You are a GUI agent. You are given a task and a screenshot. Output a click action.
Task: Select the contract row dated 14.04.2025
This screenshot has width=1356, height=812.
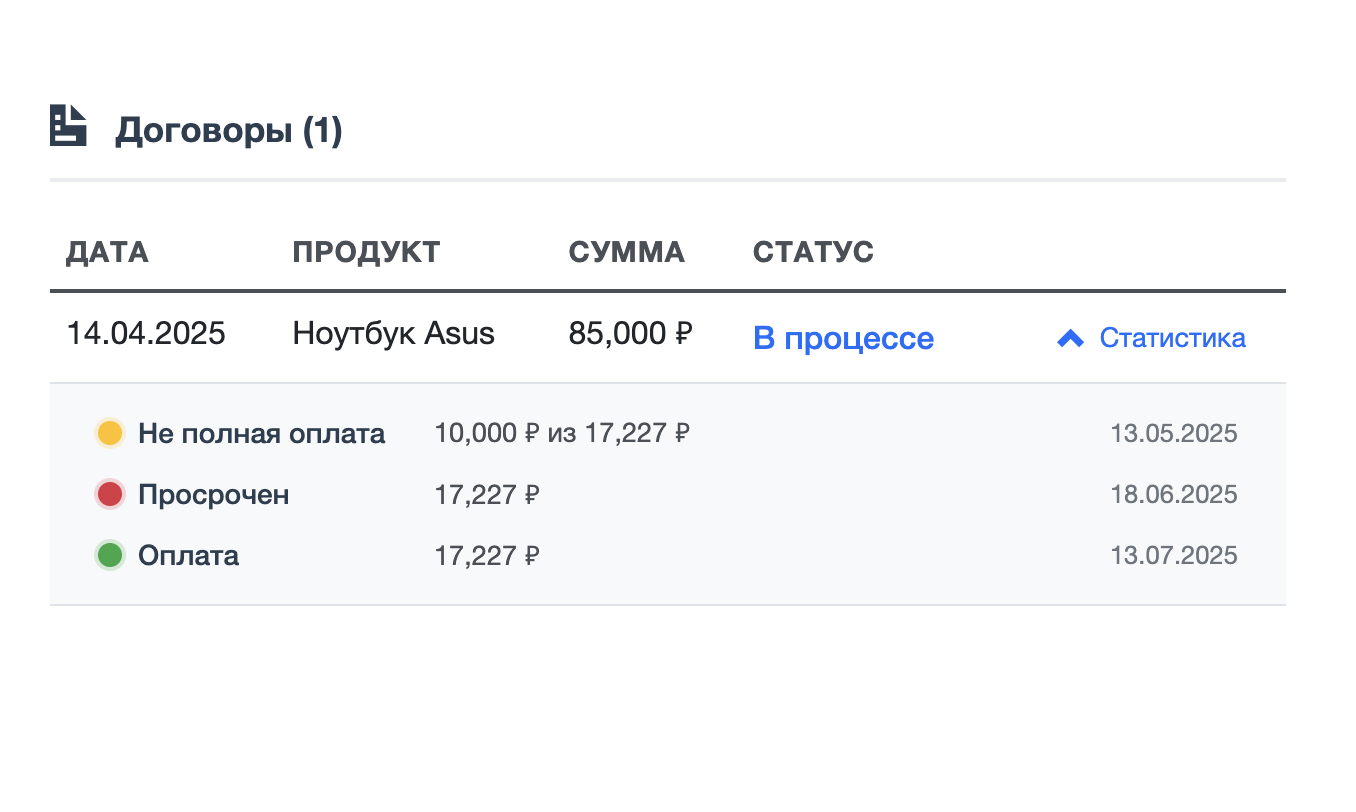point(146,333)
